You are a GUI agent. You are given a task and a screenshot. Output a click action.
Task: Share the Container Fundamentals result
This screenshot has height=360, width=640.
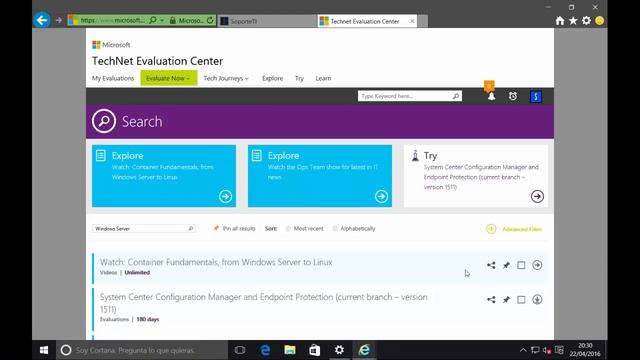[x=491, y=265]
